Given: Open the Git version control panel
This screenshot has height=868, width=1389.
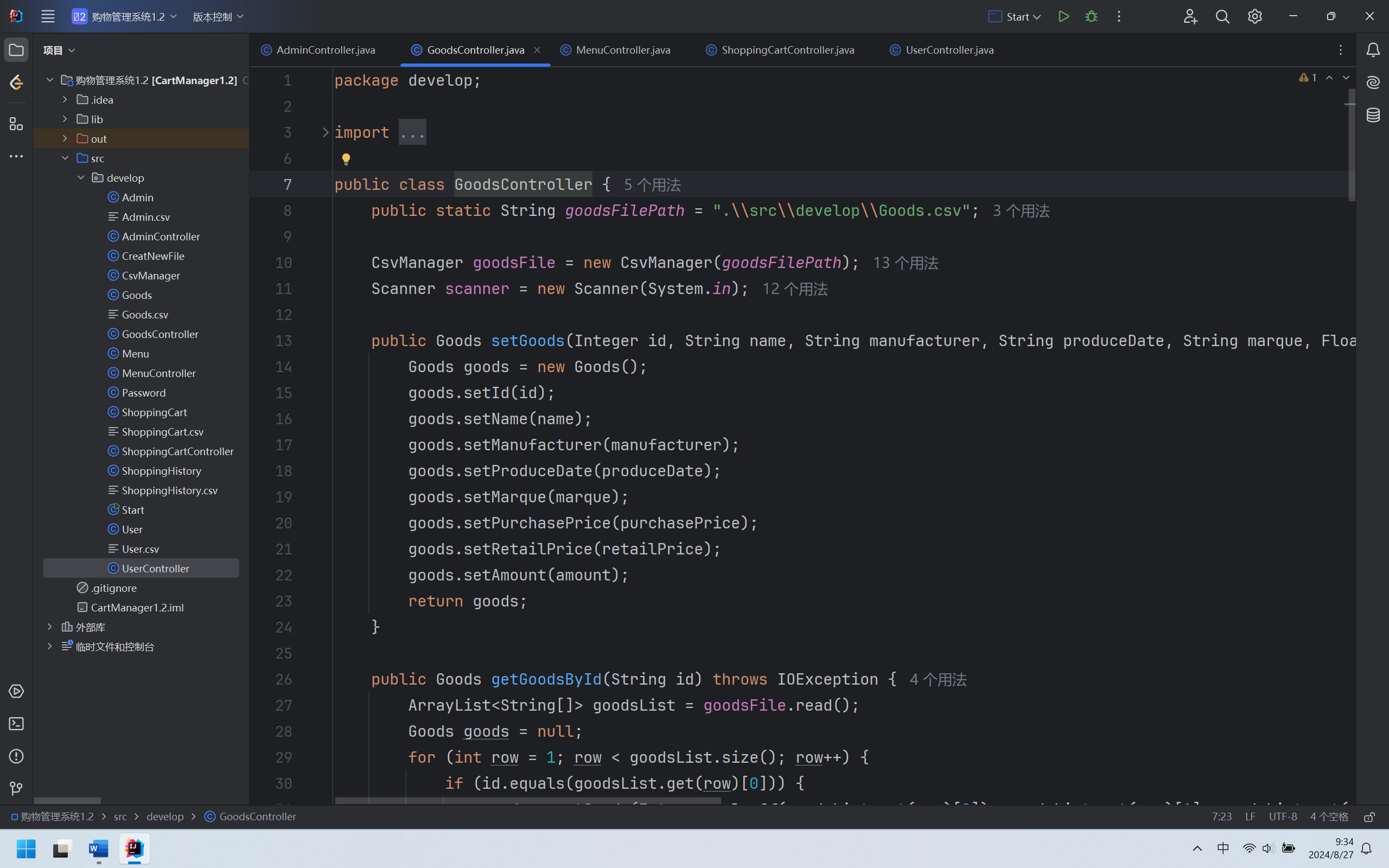Looking at the screenshot, I should (x=16, y=788).
